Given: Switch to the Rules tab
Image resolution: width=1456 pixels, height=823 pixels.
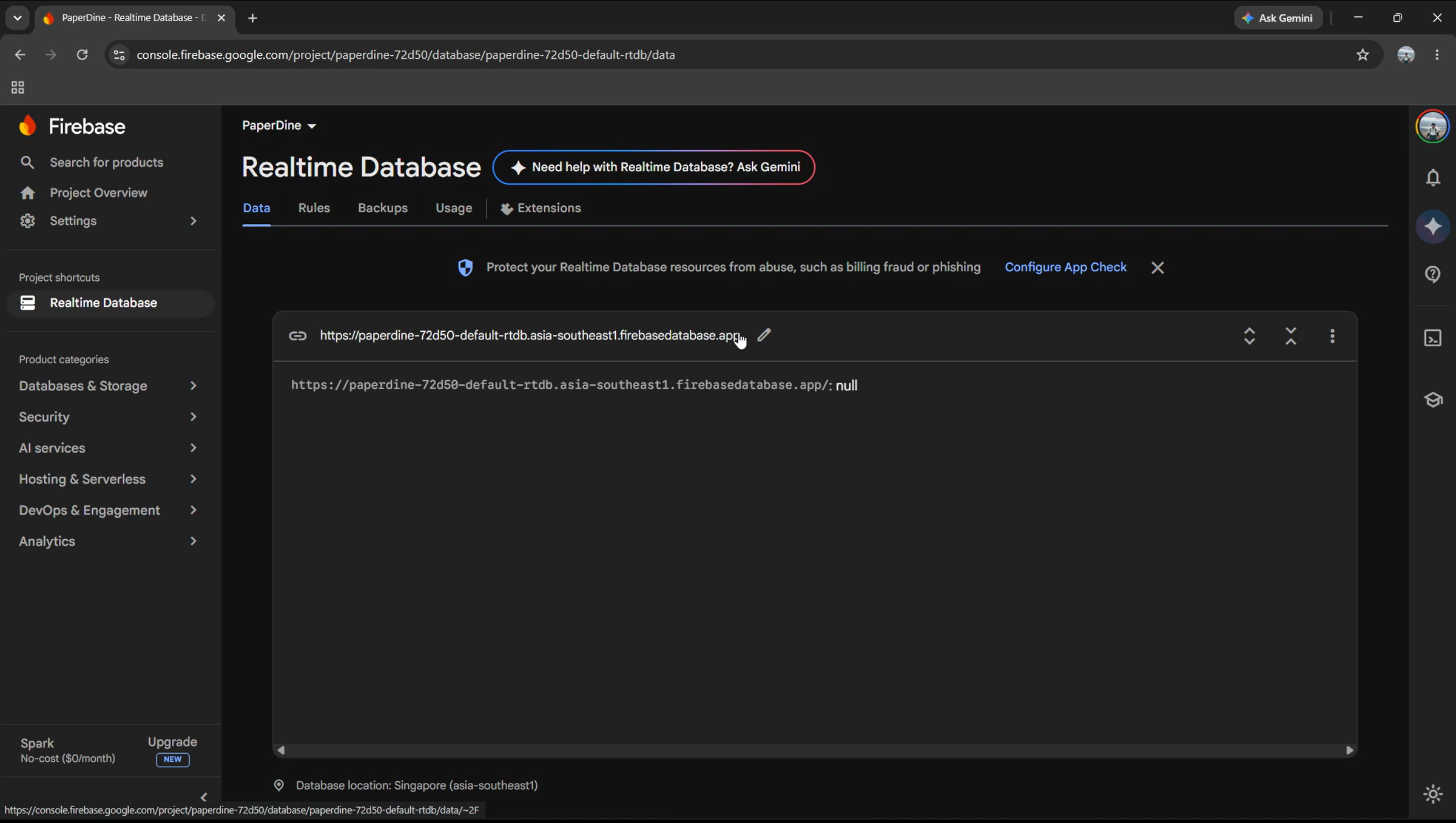Looking at the screenshot, I should tap(314, 208).
